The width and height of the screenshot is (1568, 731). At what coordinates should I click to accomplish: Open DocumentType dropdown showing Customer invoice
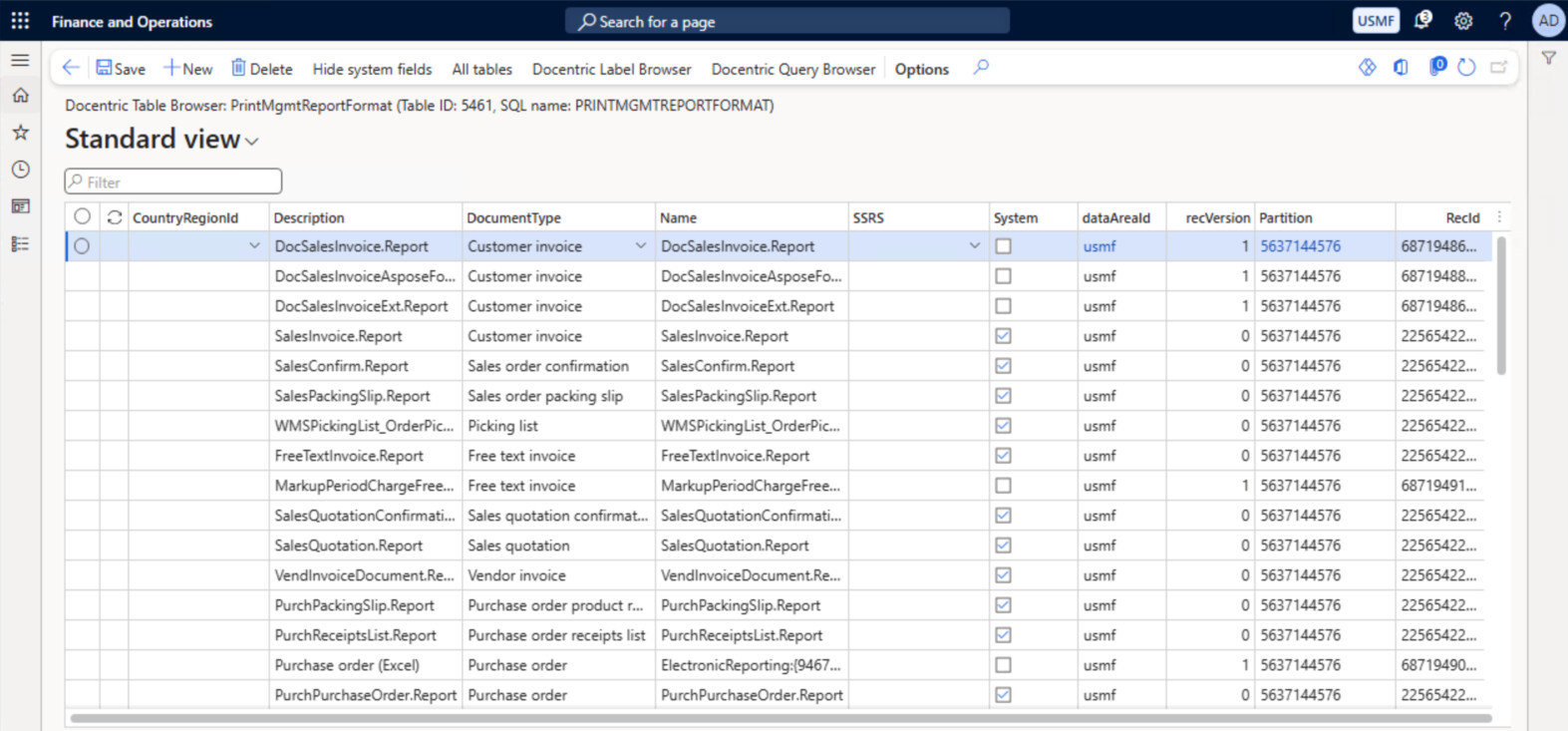point(641,246)
